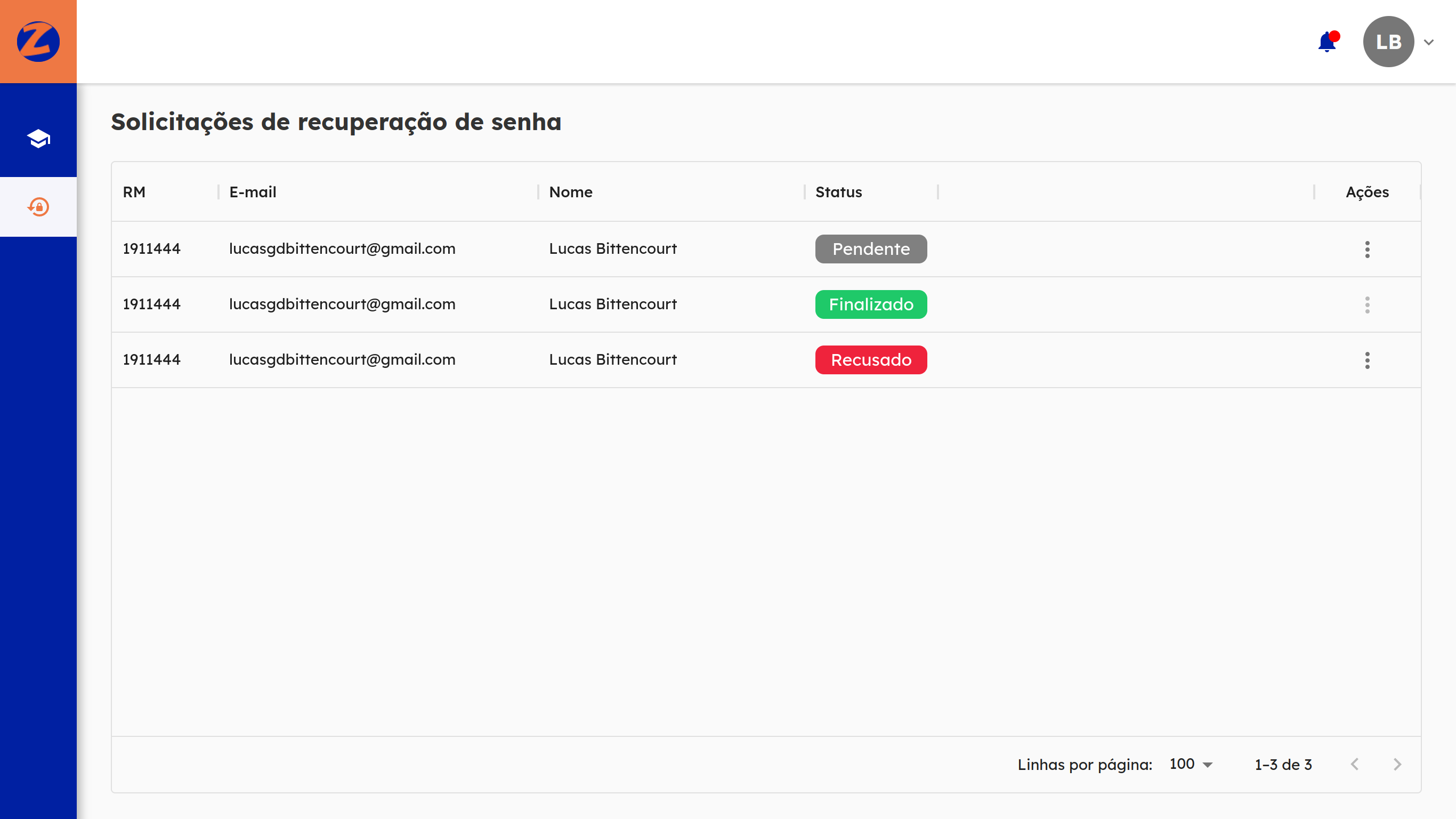Go to the next table page
Image resolution: width=1456 pixels, height=819 pixels.
pyautogui.click(x=1397, y=764)
